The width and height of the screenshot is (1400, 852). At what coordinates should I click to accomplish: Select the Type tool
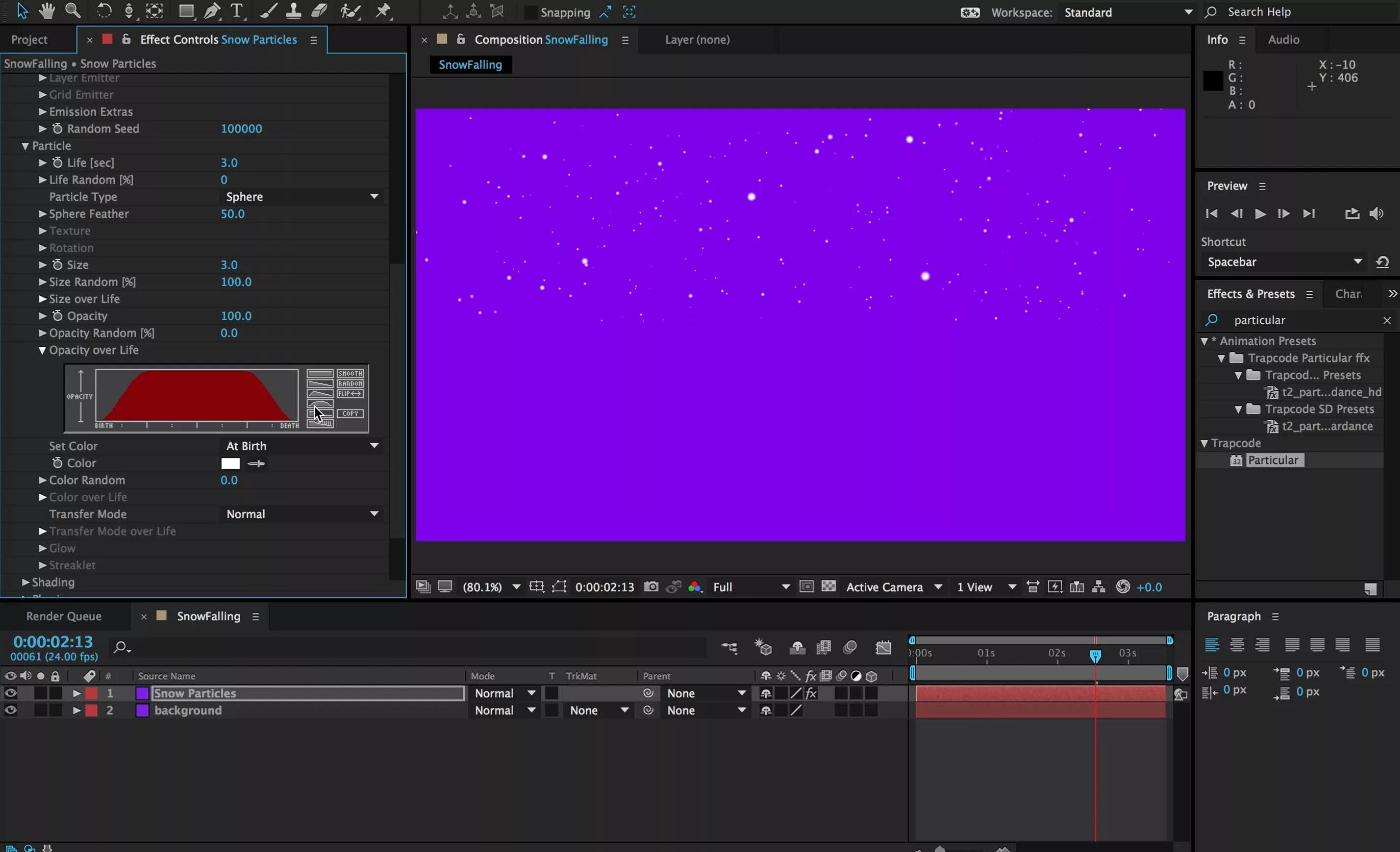(236, 11)
